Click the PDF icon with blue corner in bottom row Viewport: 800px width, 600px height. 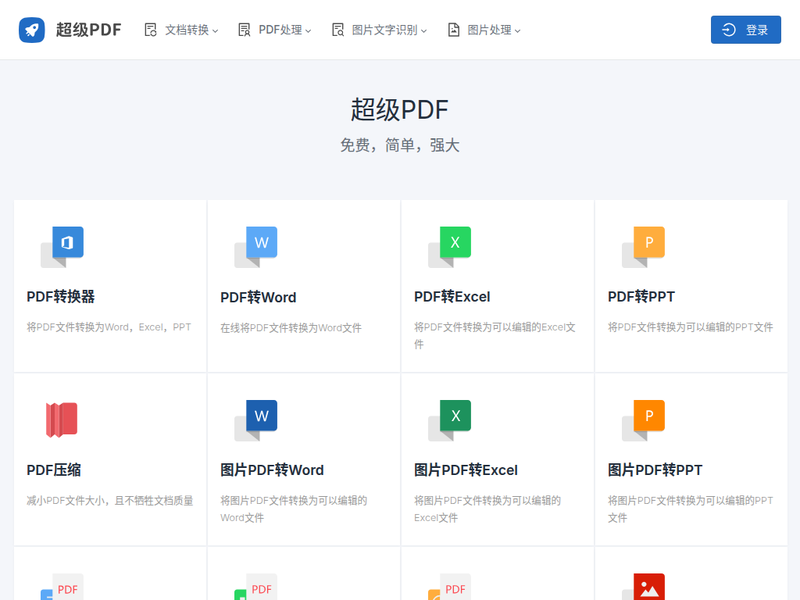click(62, 587)
